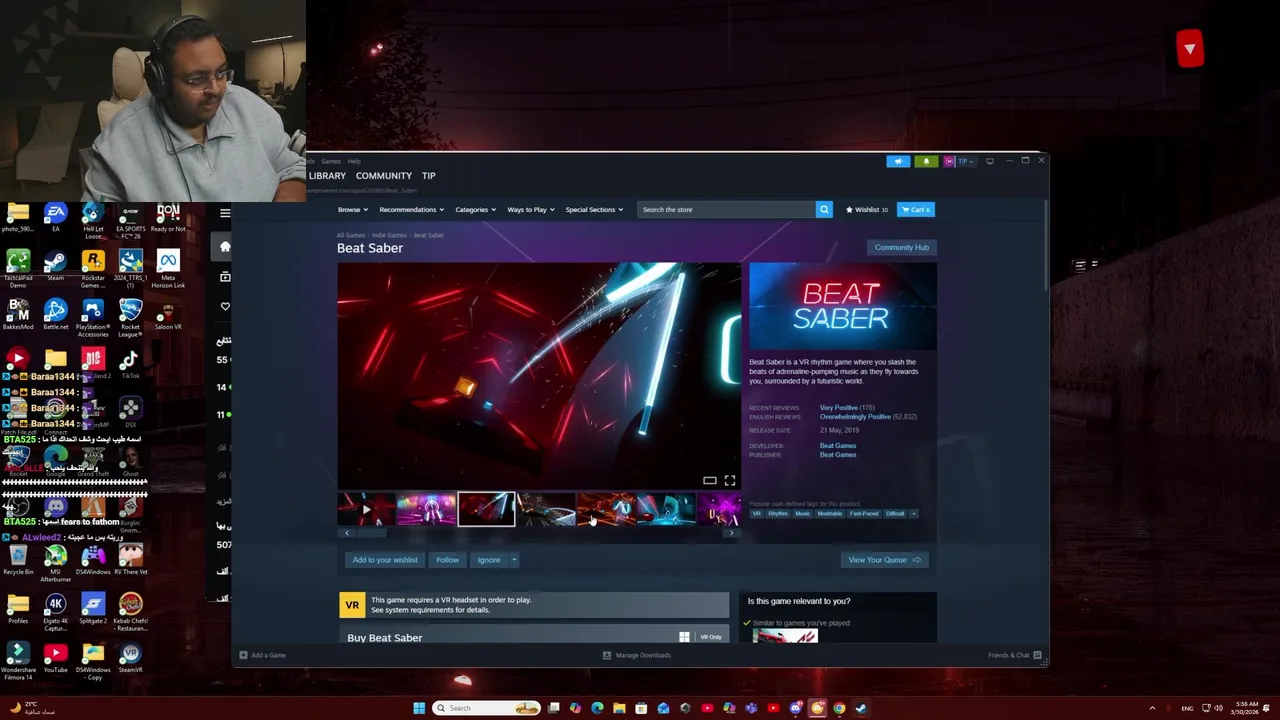Open Manage Downloads at Steam's bottom bar
The image size is (1280, 720).
pos(637,655)
